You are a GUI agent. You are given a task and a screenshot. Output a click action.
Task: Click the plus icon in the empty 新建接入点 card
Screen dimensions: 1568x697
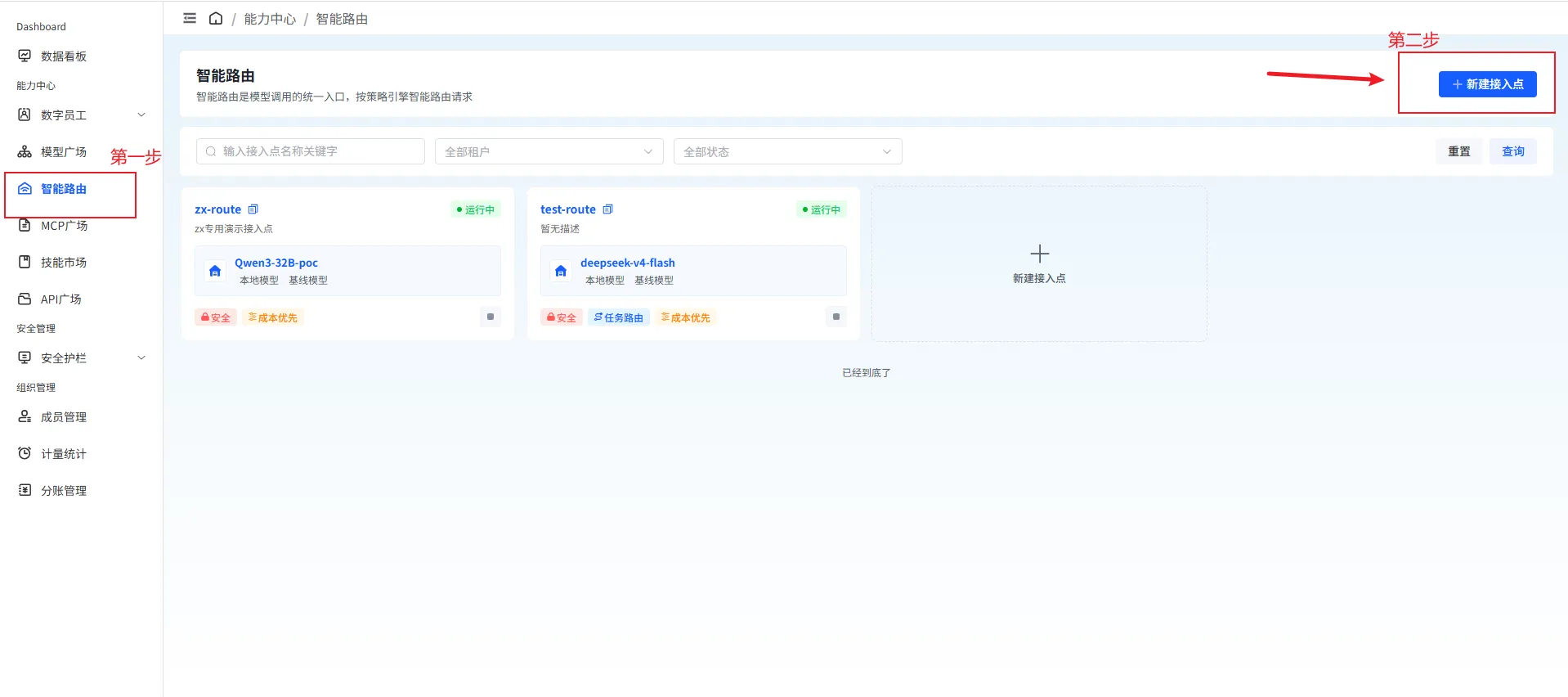click(1039, 254)
